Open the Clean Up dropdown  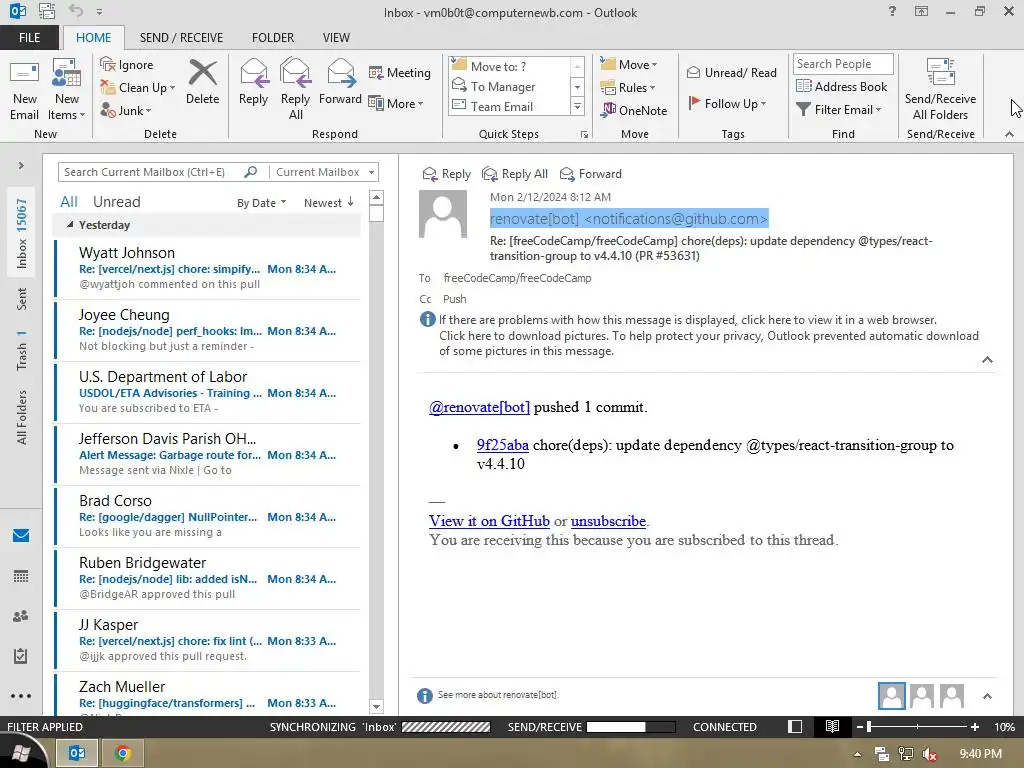[x=138, y=88]
